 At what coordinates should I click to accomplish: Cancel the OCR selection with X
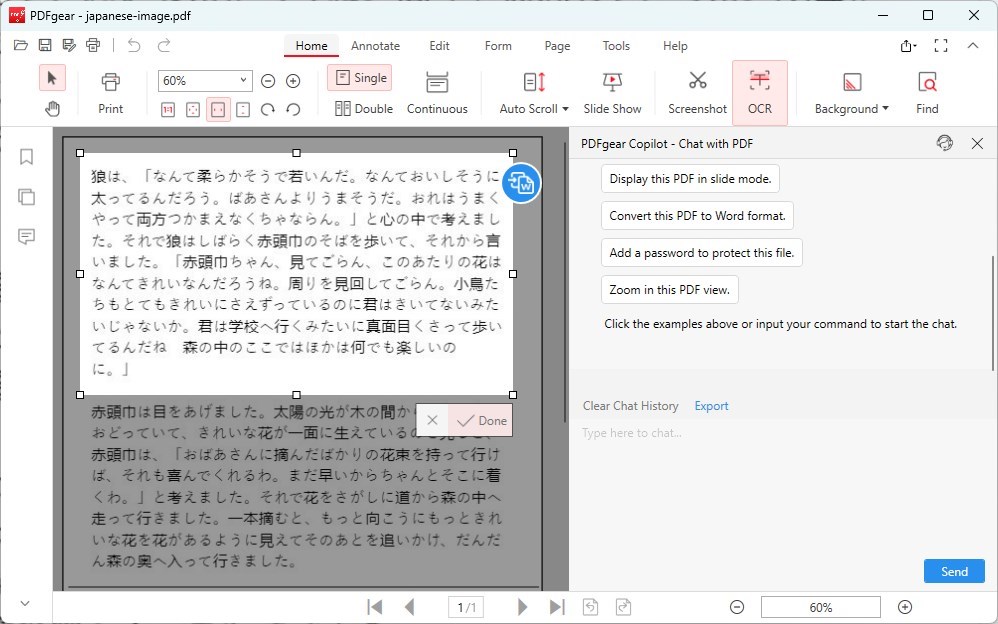[432, 420]
